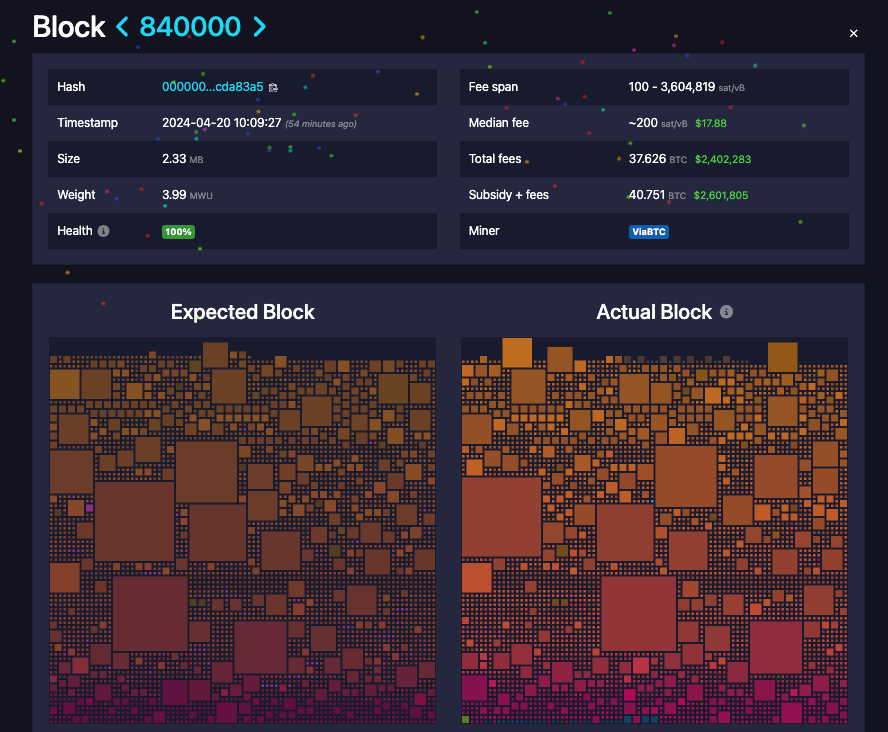Image resolution: width=888 pixels, height=732 pixels.
Task: Click the info icon next to Health
Action: coord(103,231)
